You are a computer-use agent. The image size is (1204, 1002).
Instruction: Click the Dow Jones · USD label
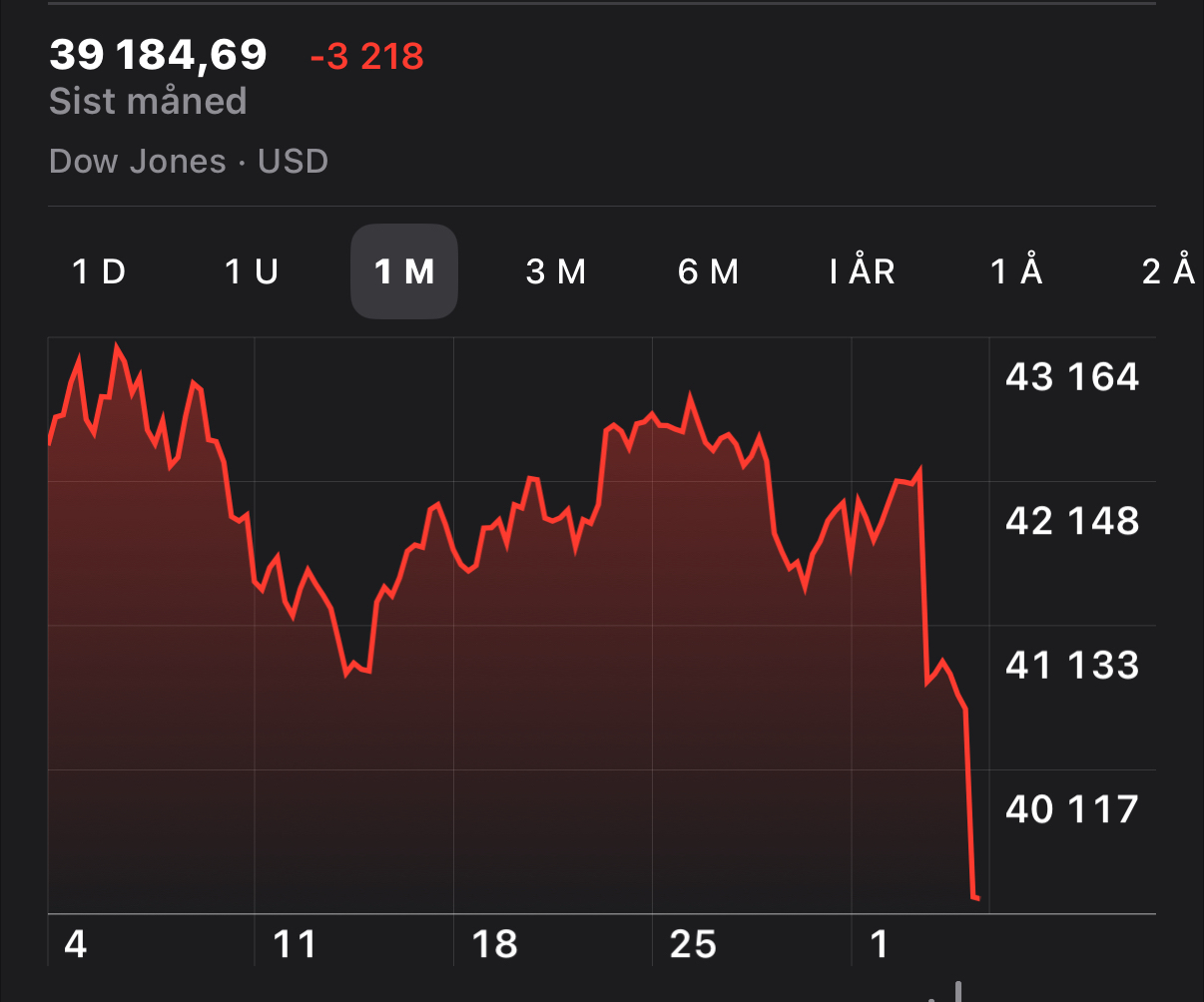pyautogui.click(x=189, y=162)
